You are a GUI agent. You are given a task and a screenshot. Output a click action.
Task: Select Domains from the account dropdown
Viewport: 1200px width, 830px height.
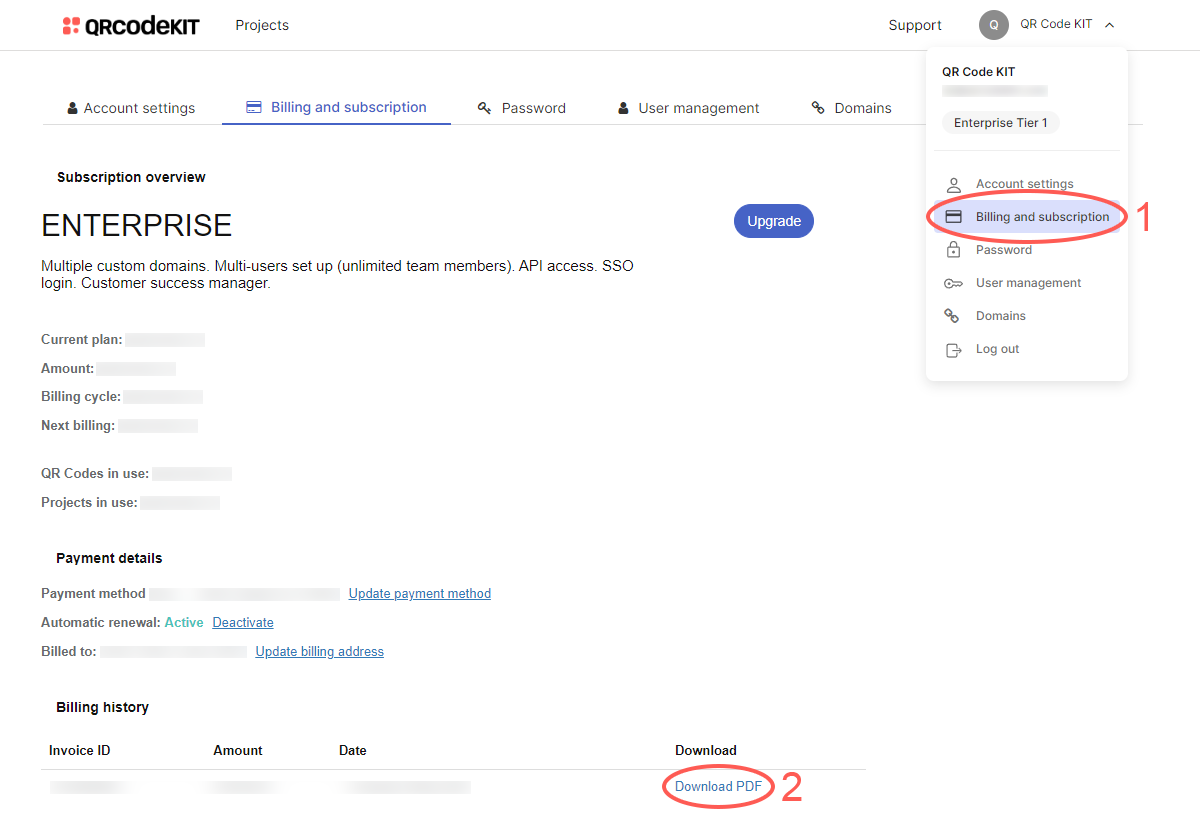point(1000,315)
